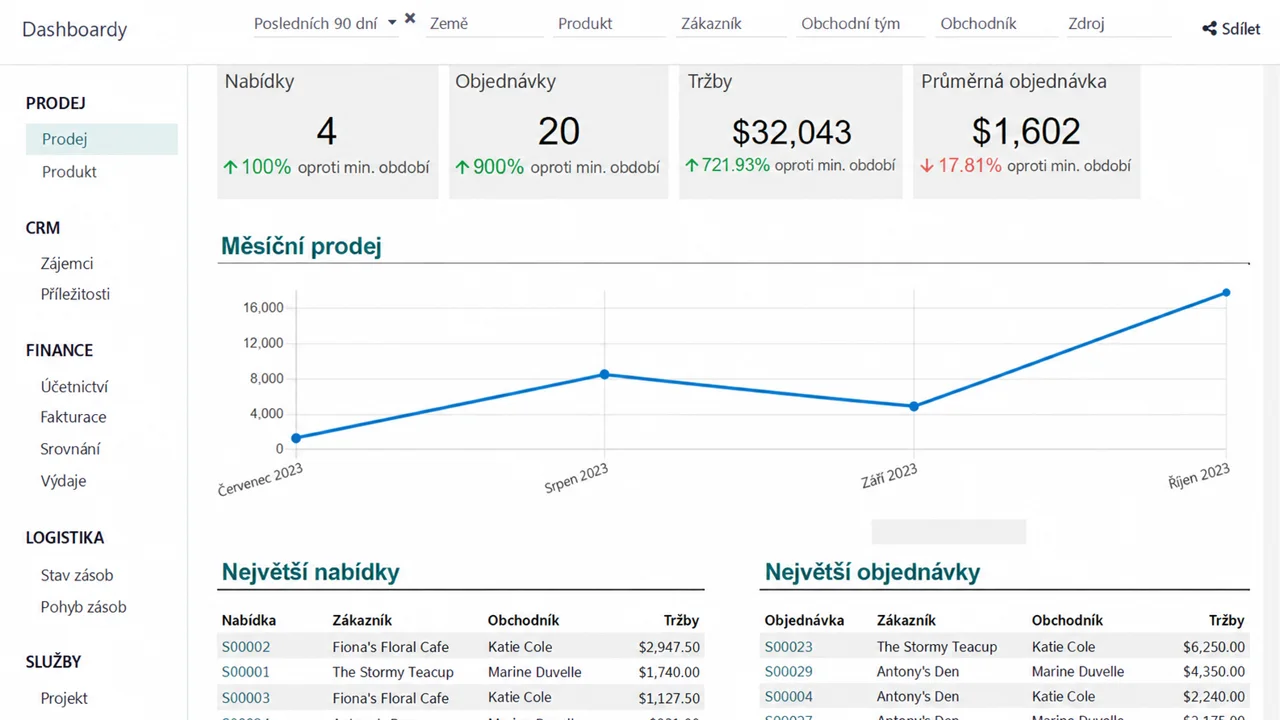Open the Země filter field
Viewport: 1280px width, 720px height.
point(484,23)
